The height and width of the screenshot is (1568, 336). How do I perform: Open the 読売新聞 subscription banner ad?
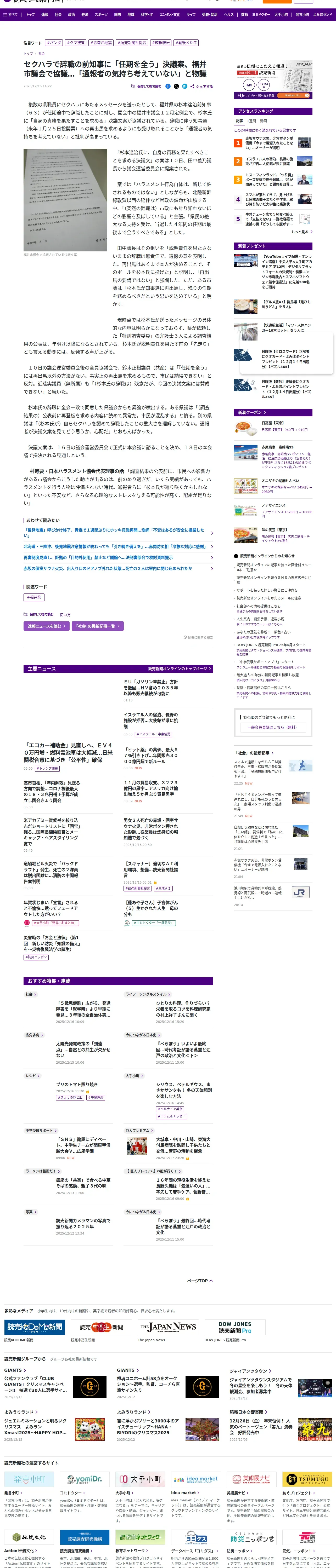(x=273, y=80)
